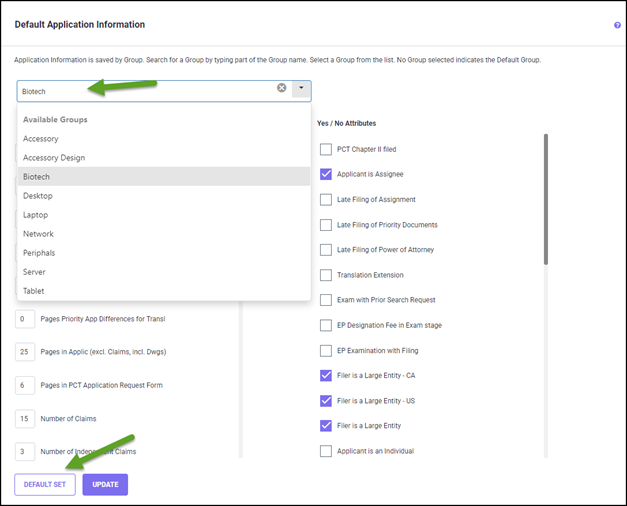The image size is (627, 506).
Task: Collapse the group dropdown arrow
Action: [301, 89]
